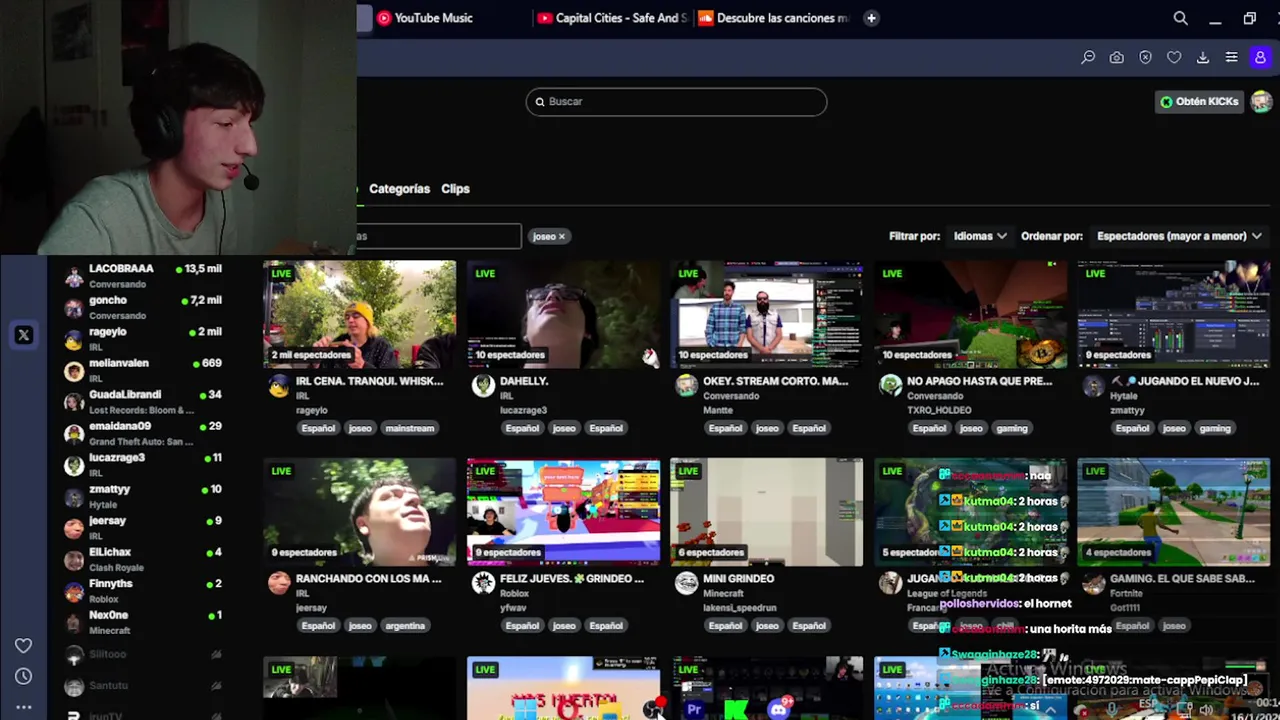Open sidebar history clock panel

(23, 676)
